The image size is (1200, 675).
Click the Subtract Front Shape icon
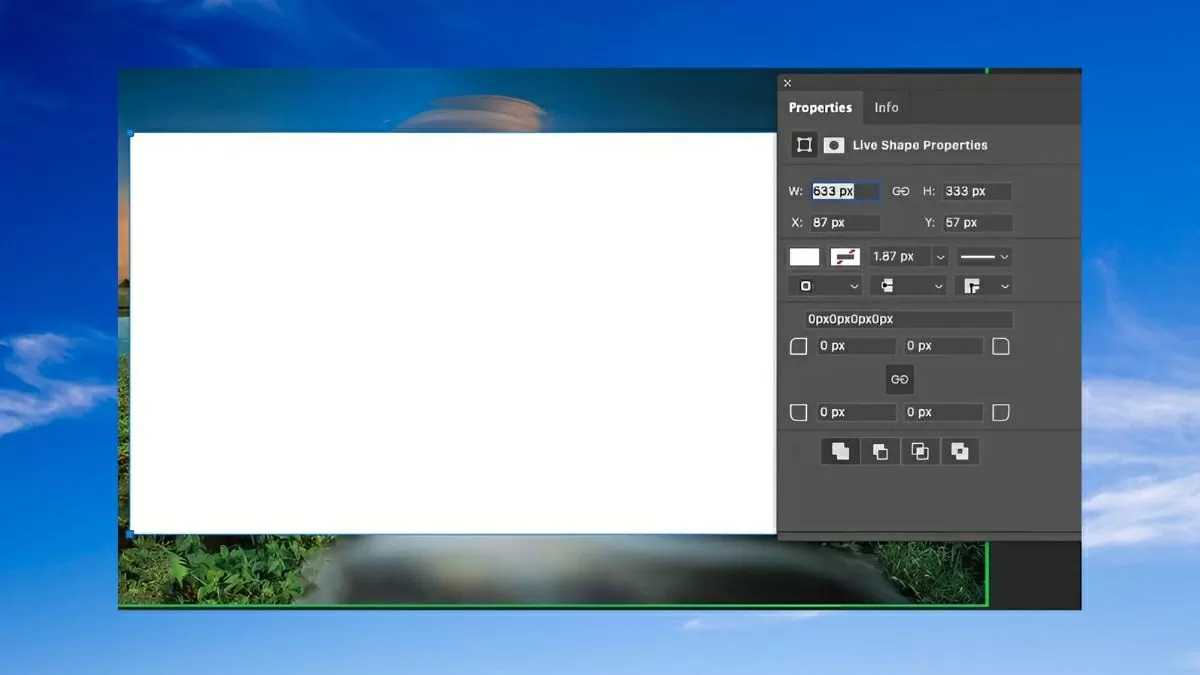coord(880,452)
